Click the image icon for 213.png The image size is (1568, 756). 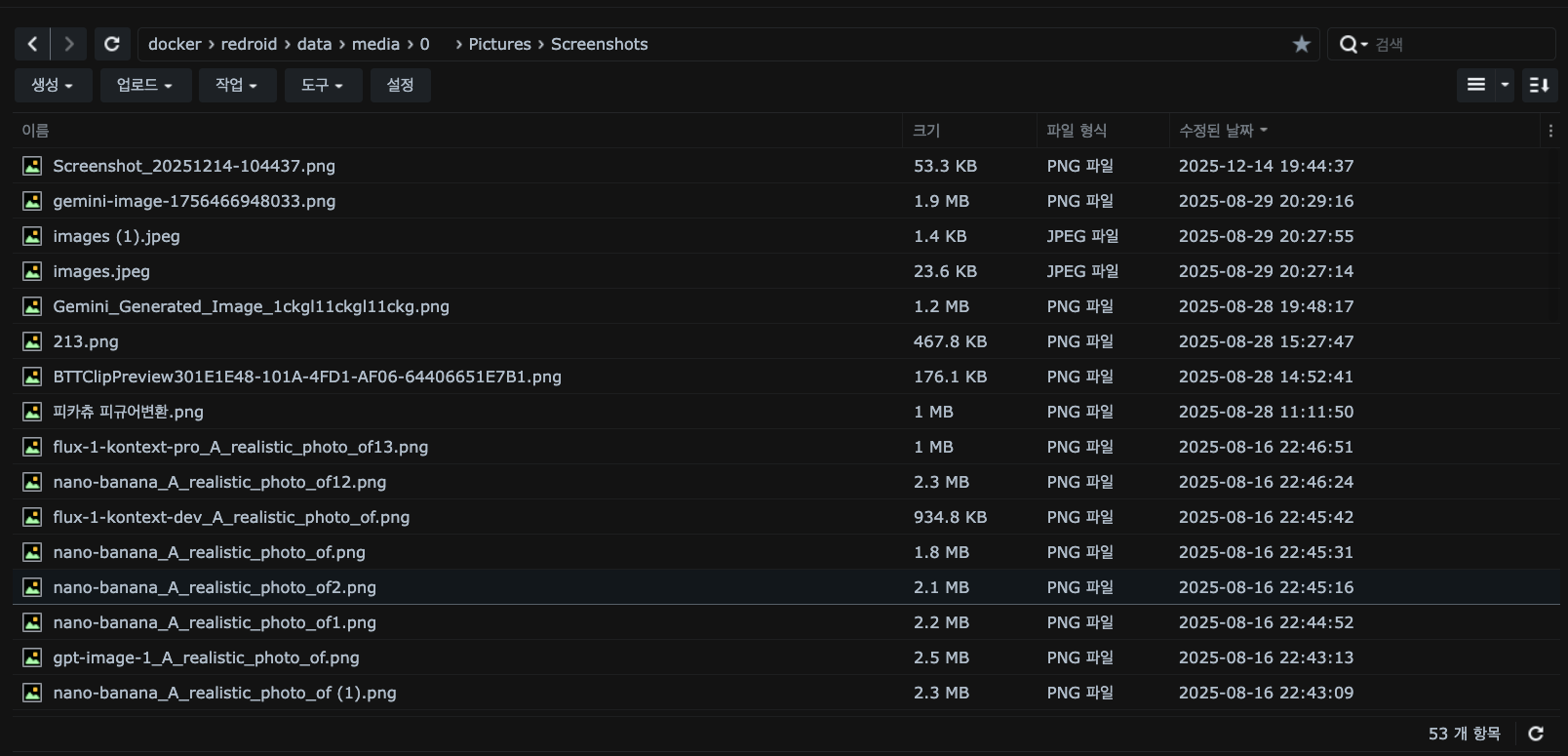(32, 341)
